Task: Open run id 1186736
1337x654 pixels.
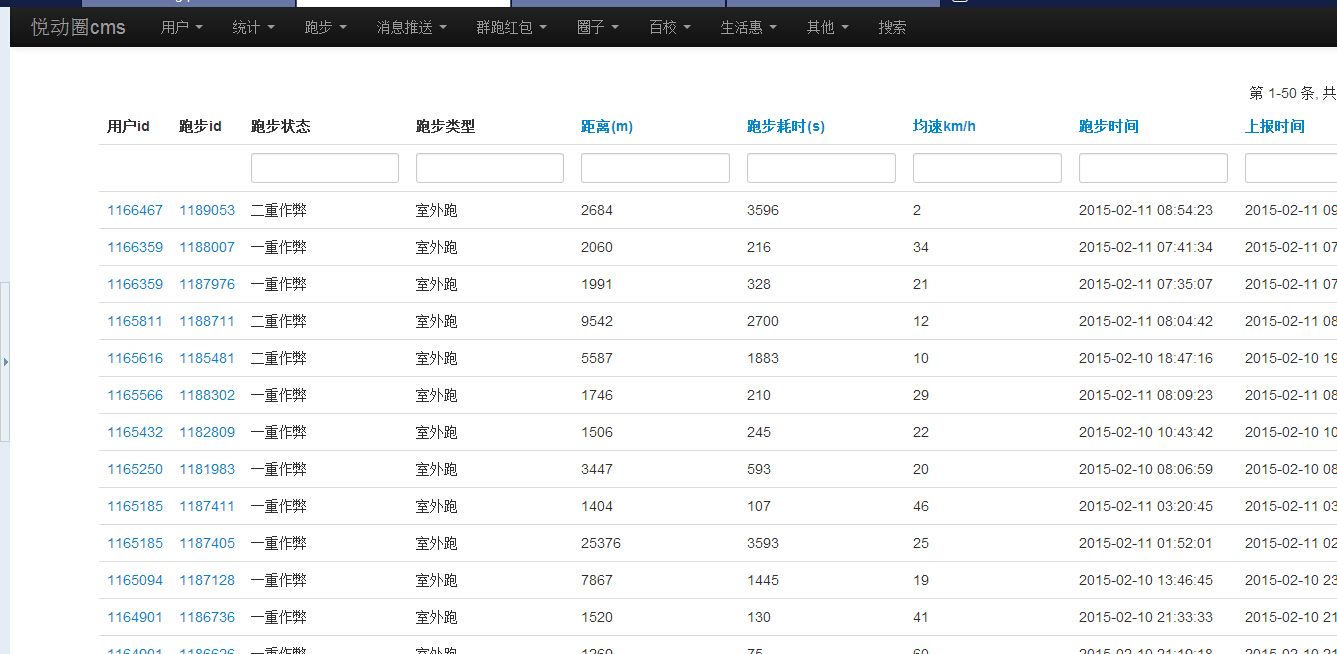Action: pyautogui.click(x=207, y=617)
